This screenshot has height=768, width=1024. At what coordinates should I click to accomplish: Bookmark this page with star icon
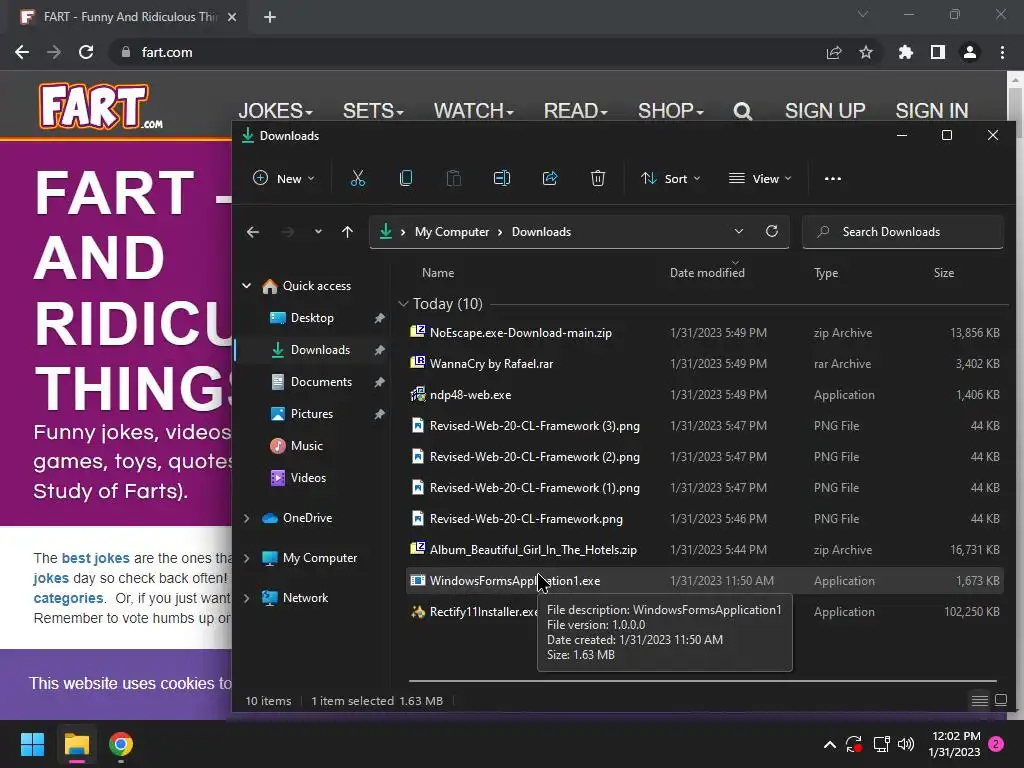pyautogui.click(x=866, y=52)
